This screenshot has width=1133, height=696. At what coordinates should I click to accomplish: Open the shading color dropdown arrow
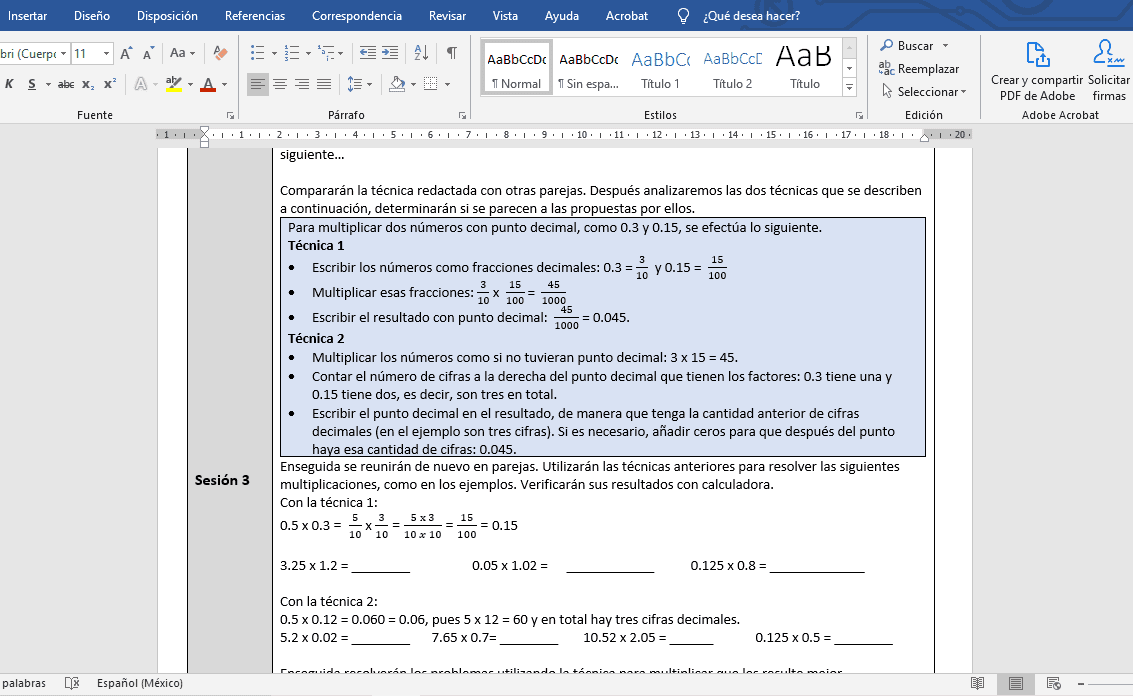coord(413,85)
